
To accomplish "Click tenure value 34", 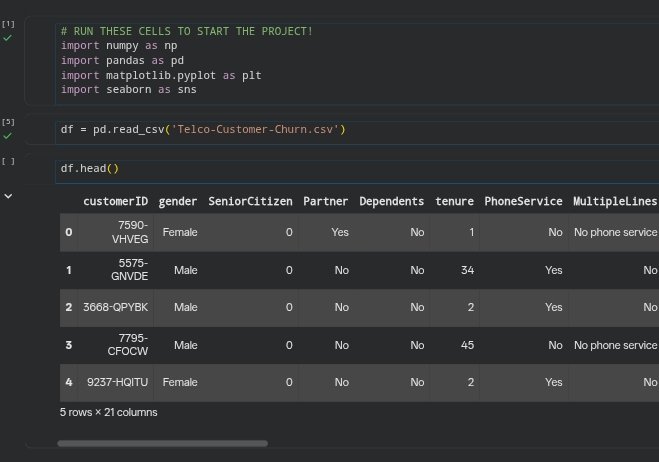I will 467,270.
